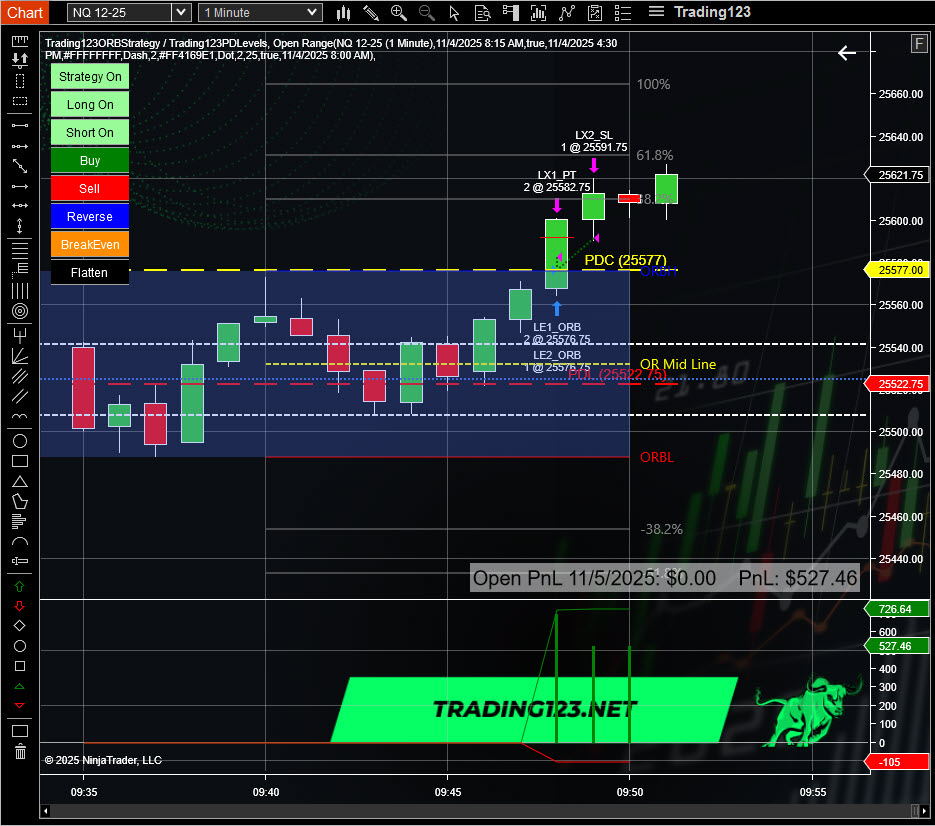Viewport: 935px width, 826px height.
Task: Select the pencil Draw tool in toolbar
Action: [x=370, y=12]
